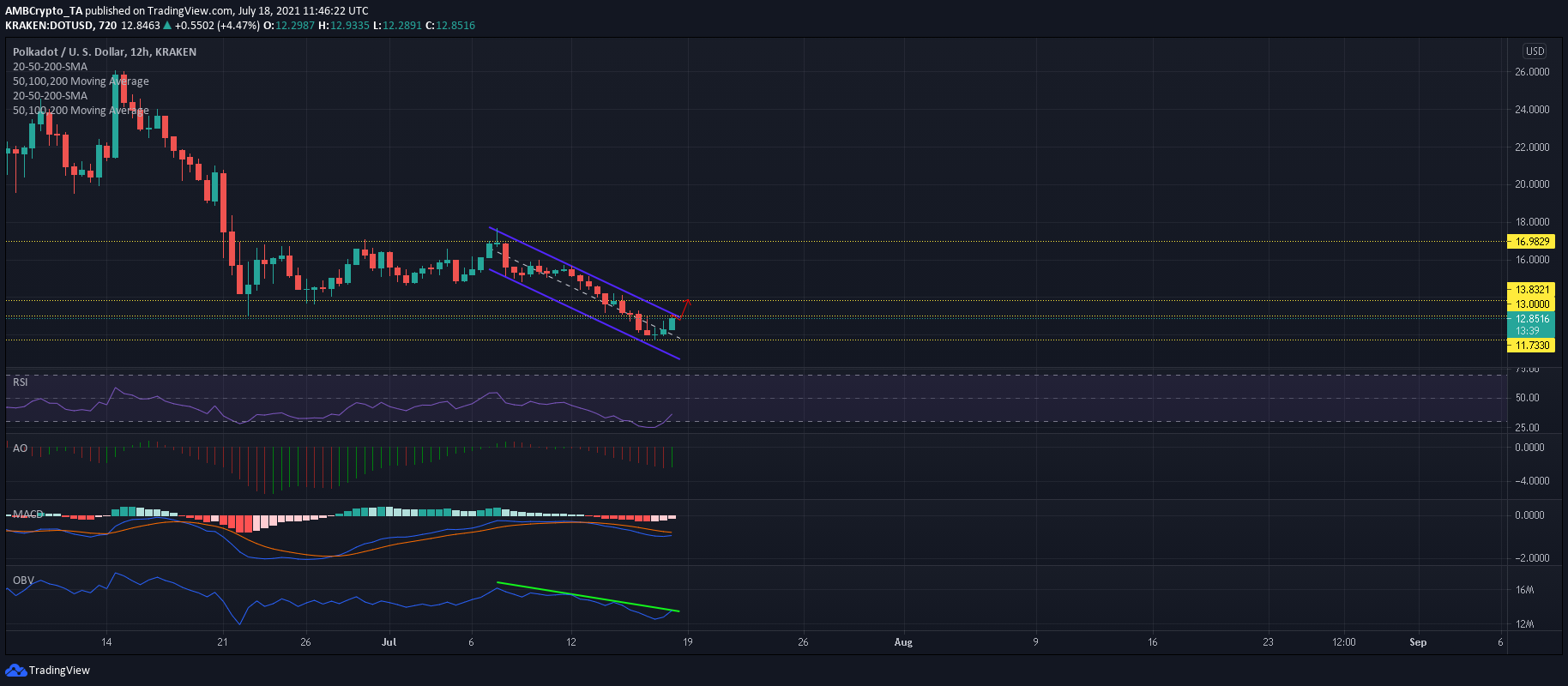Click the MACD indicator label

point(27,514)
